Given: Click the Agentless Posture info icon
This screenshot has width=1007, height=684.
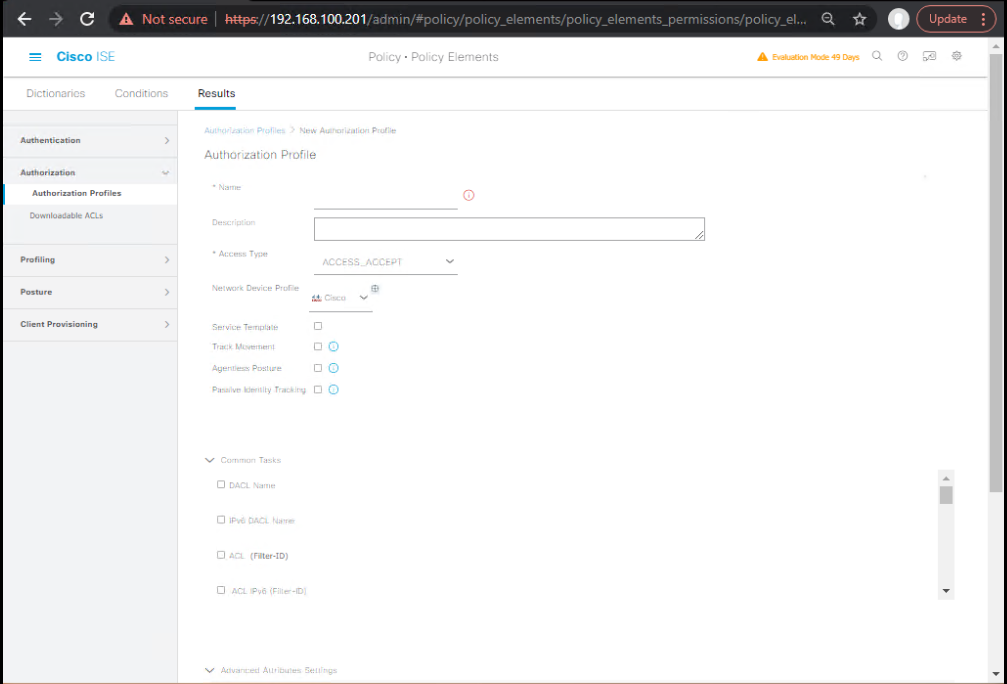Looking at the screenshot, I should tap(333, 368).
